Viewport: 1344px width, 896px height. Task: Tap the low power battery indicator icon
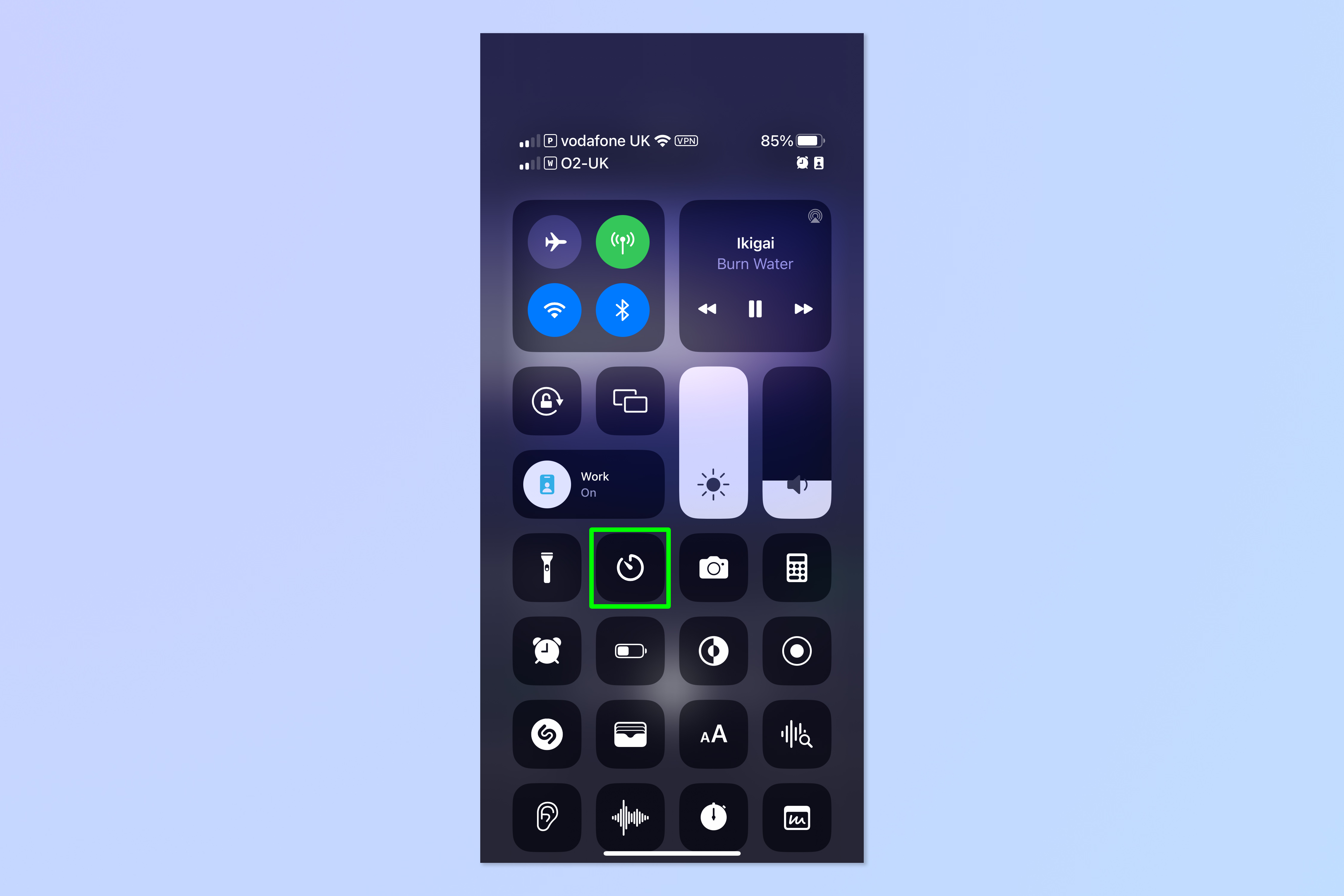[630, 651]
